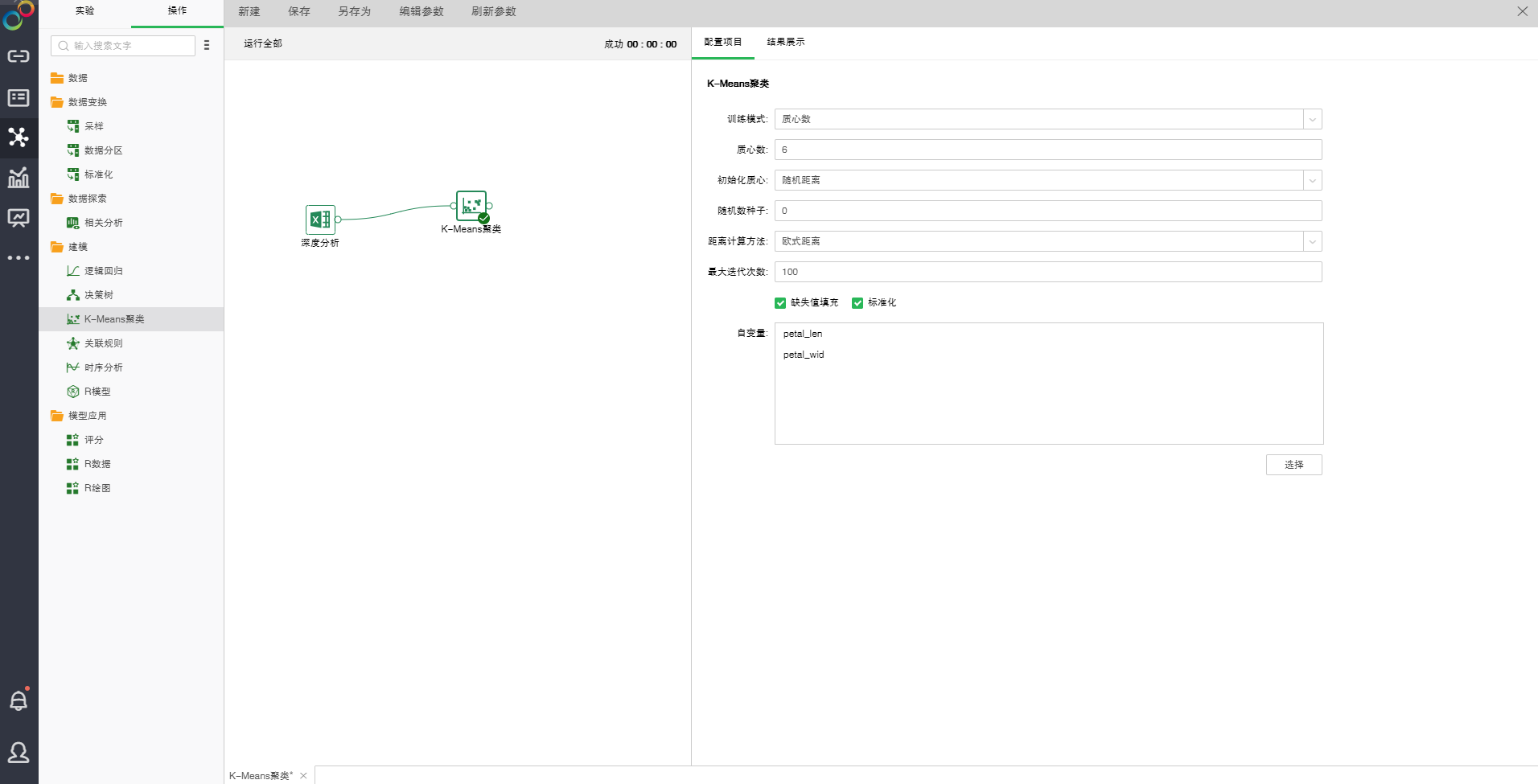Open the search panel options menu icon
This screenshot has height=784, width=1538.
(207, 46)
